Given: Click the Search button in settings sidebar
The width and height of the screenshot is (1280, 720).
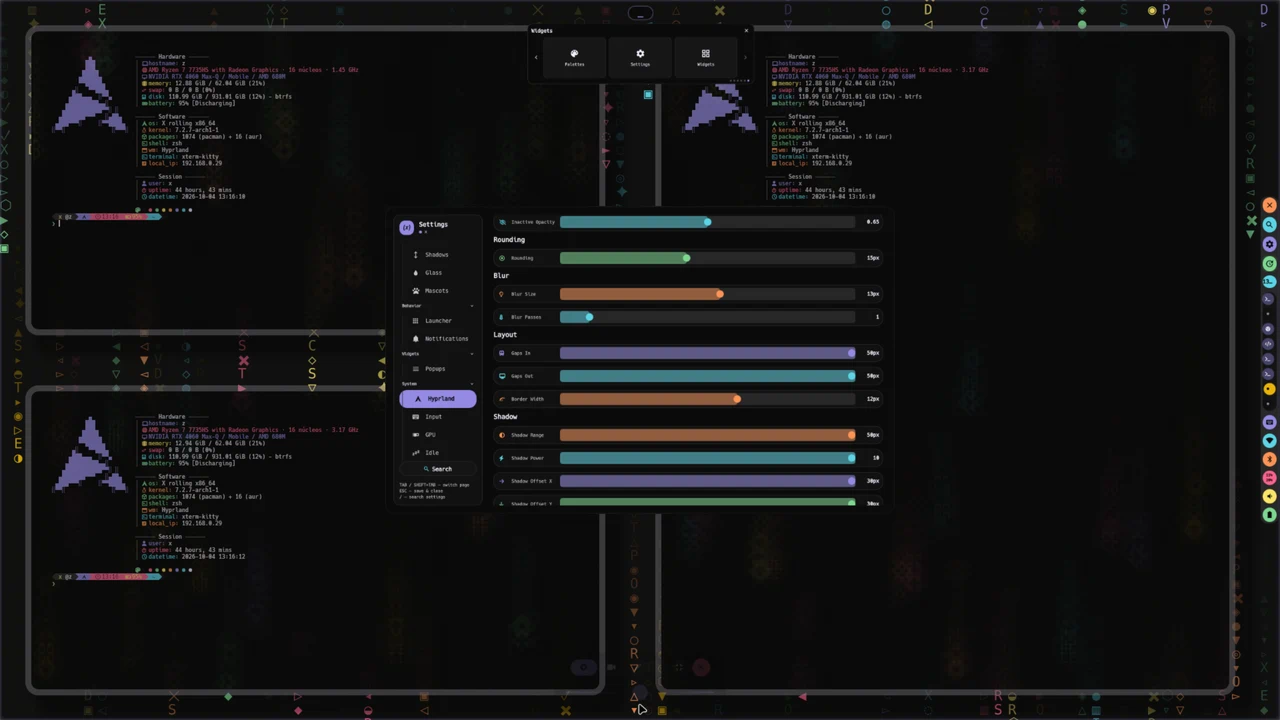Looking at the screenshot, I should click(438, 469).
